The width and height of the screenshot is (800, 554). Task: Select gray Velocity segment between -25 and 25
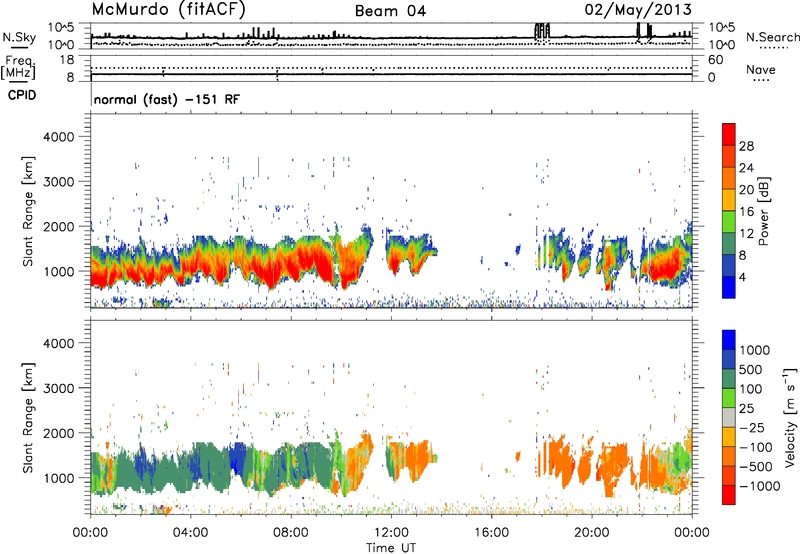729,418
